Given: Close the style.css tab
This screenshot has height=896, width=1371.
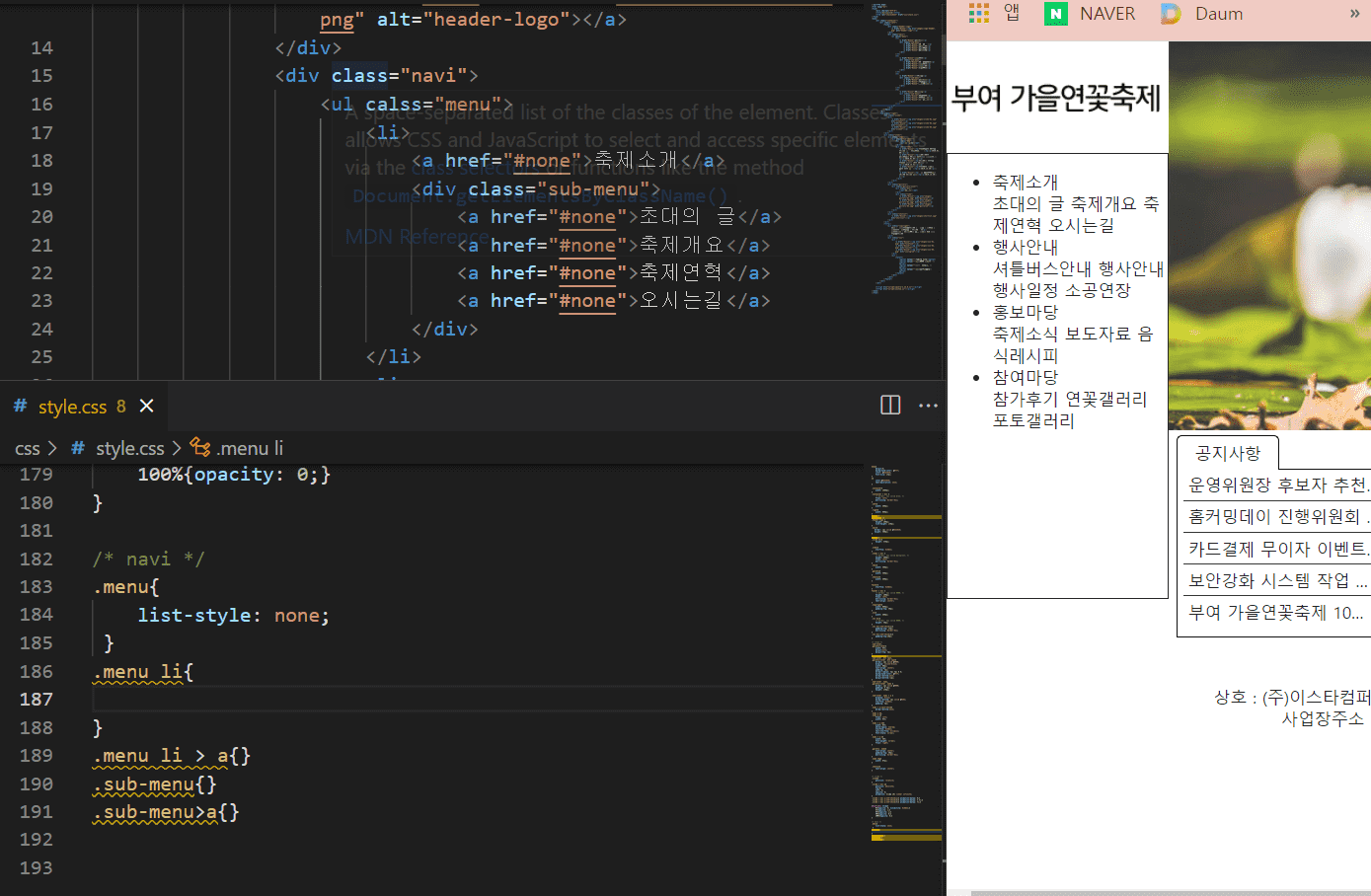Looking at the screenshot, I should [147, 406].
